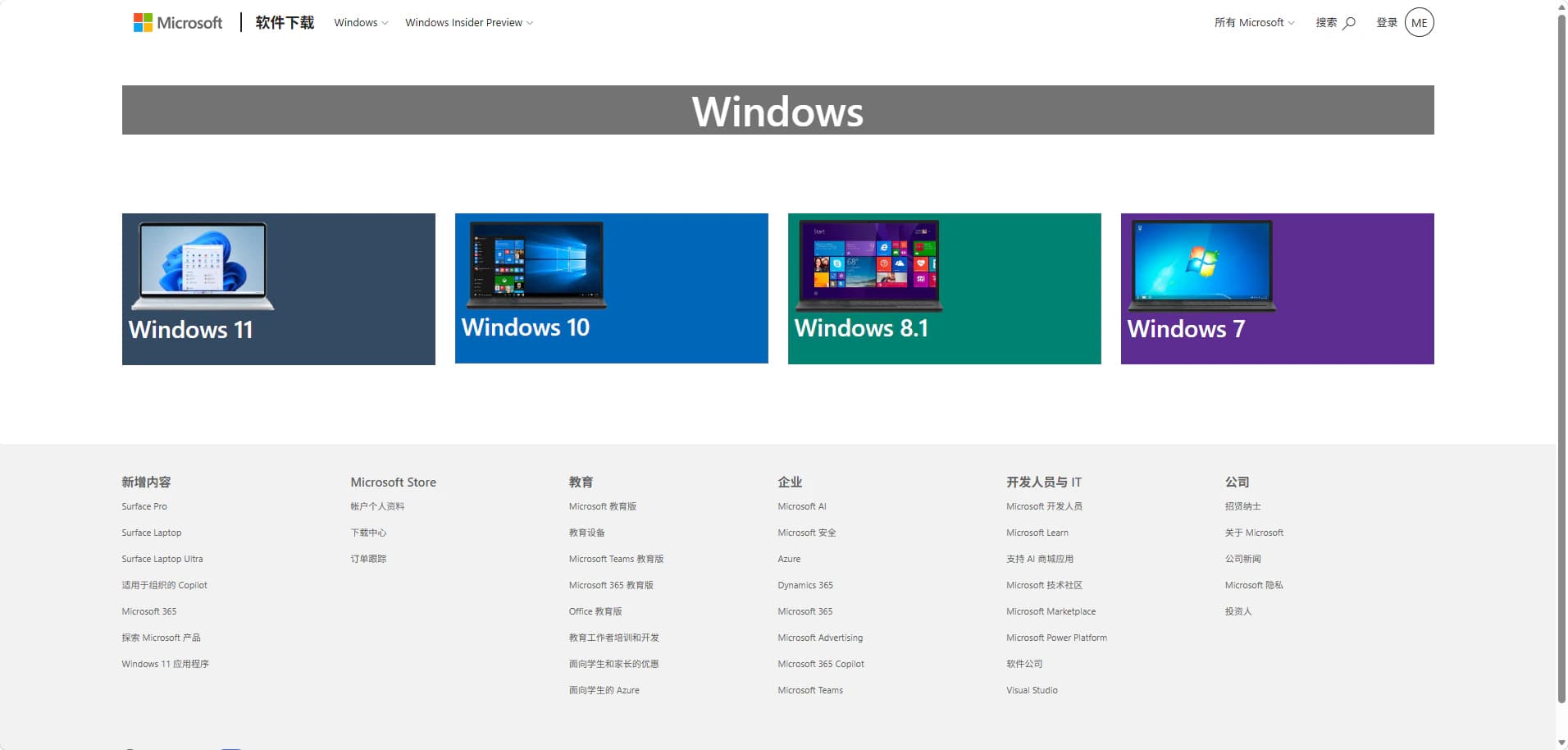Open 帐户个人资料 link
This screenshot has width=1568, height=750.
pos(377,506)
